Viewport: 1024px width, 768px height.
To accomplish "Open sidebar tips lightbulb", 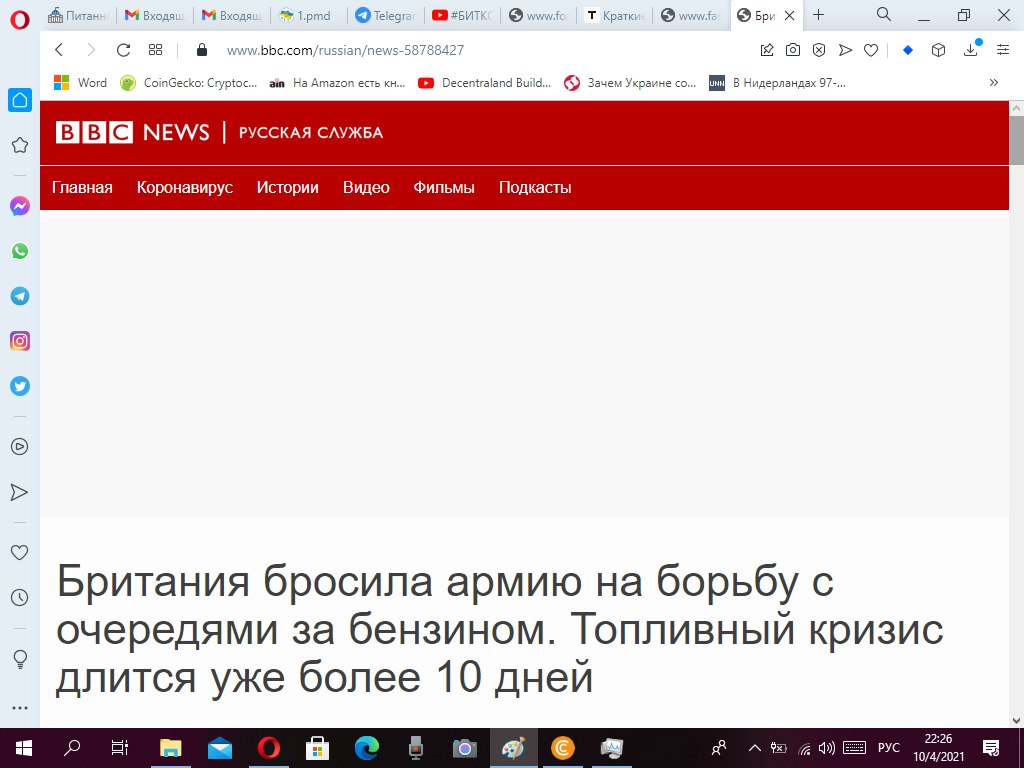I will click(20, 659).
